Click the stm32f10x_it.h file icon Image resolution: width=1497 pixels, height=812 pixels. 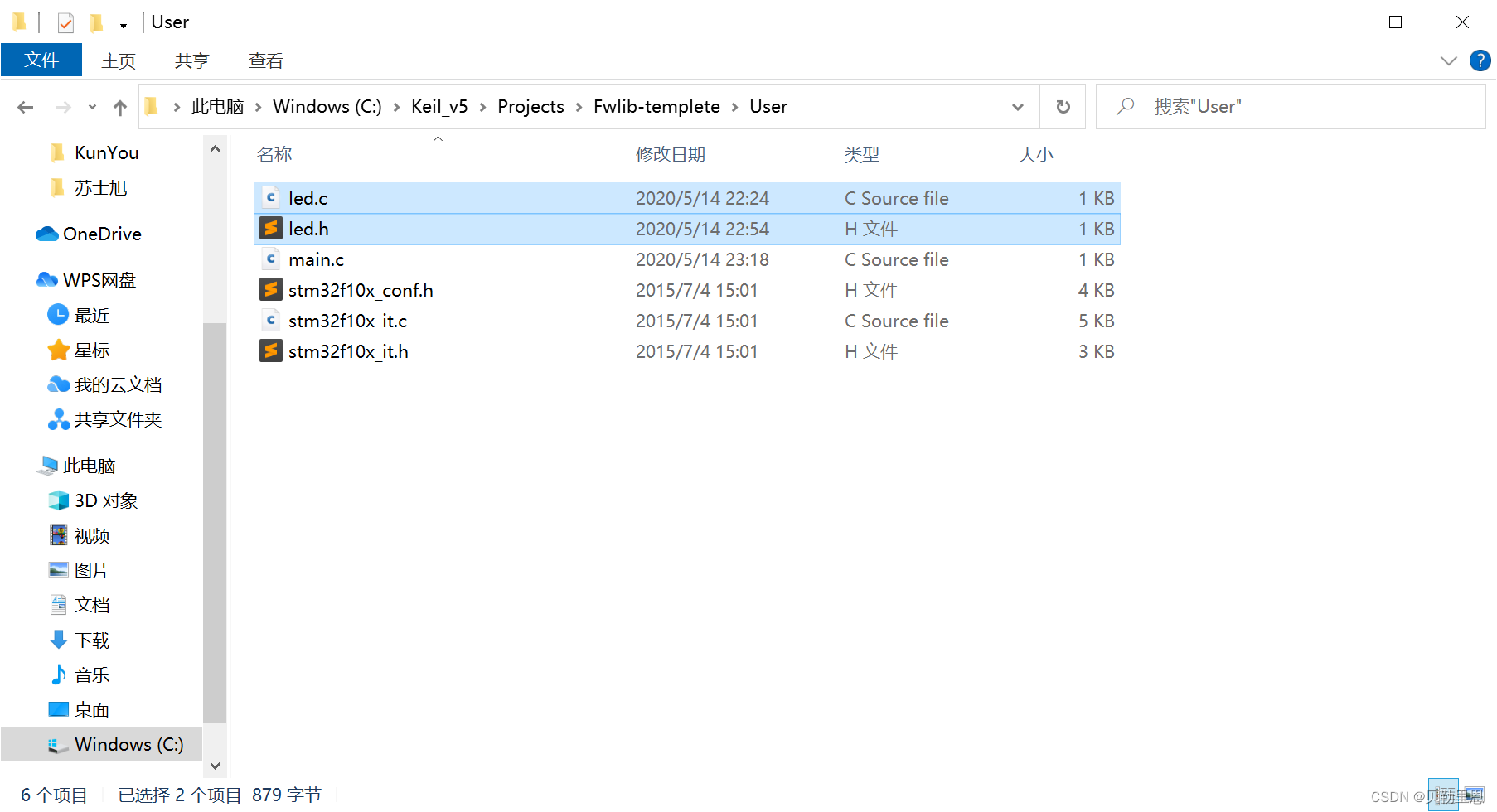(271, 351)
